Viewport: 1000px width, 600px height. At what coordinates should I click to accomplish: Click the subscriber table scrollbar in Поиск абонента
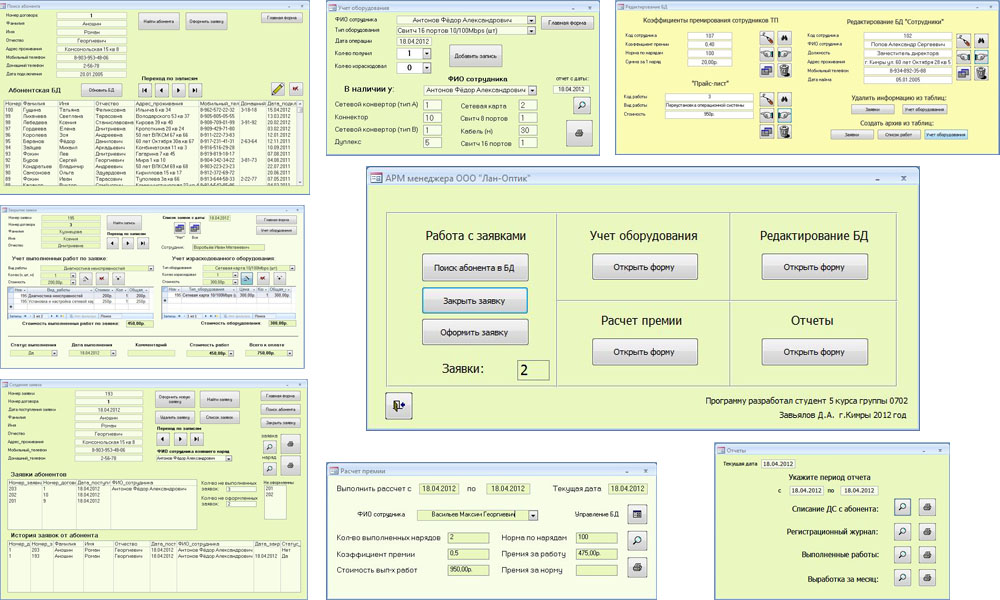300,142
